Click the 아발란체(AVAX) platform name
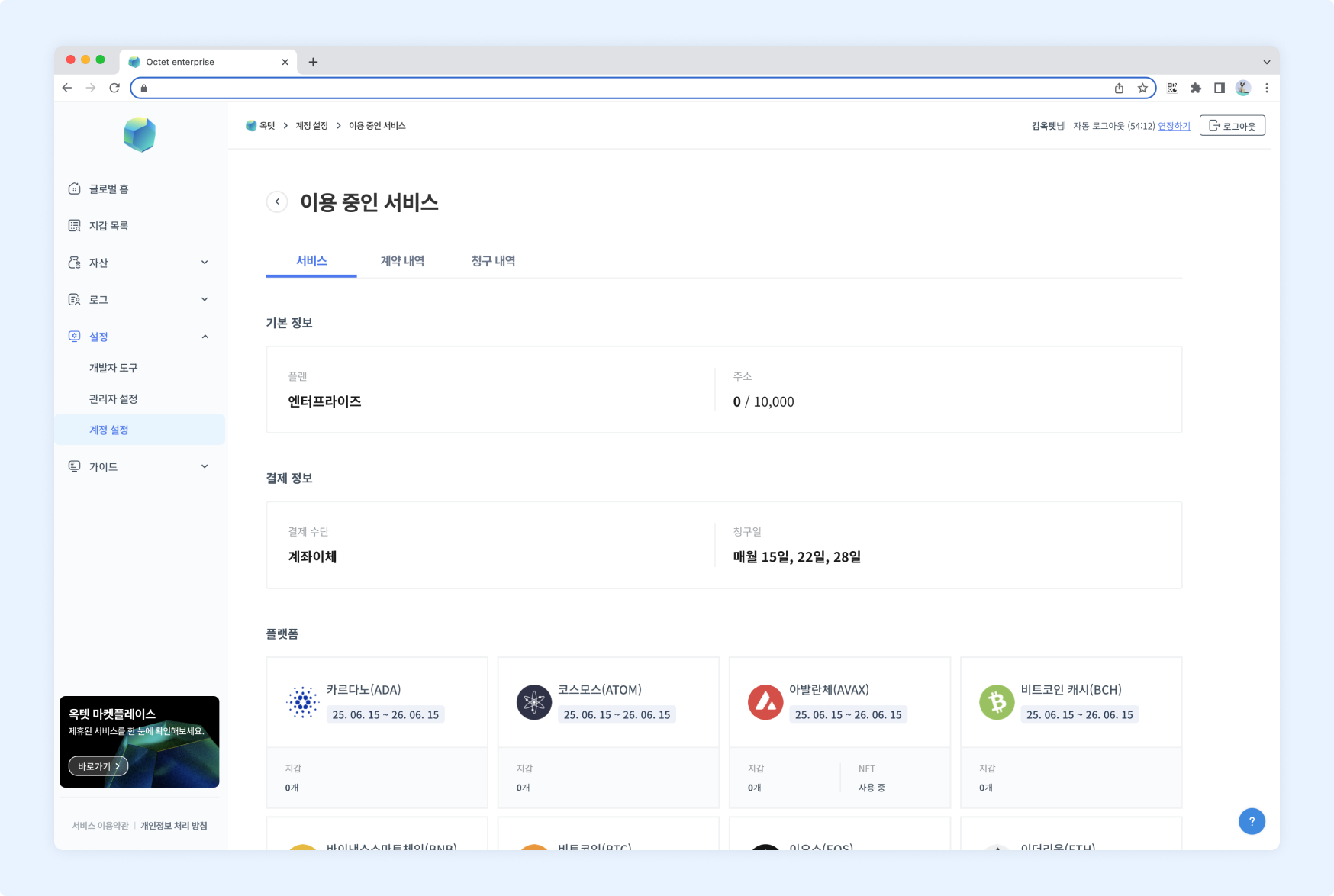The width and height of the screenshot is (1334, 896). [x=830, y=690]
